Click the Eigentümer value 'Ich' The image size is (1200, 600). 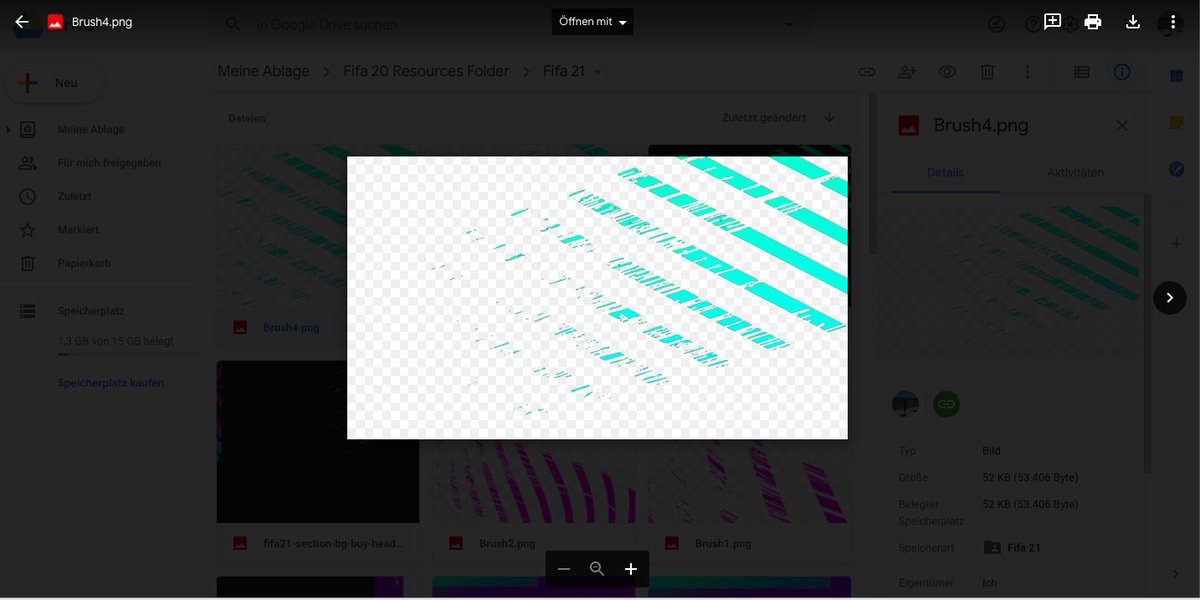[x=988, y=583]
